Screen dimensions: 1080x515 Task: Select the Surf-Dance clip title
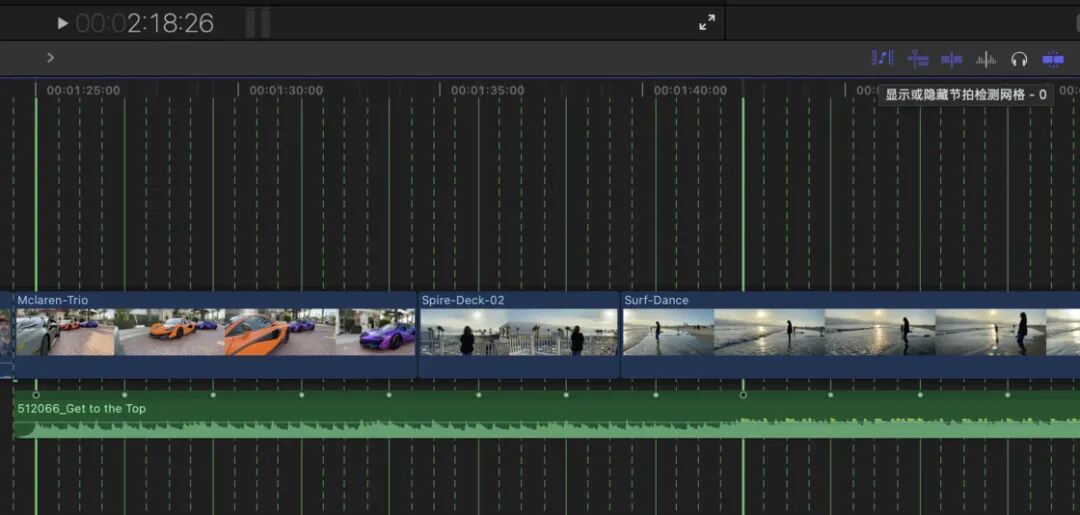tap(656, 300)
